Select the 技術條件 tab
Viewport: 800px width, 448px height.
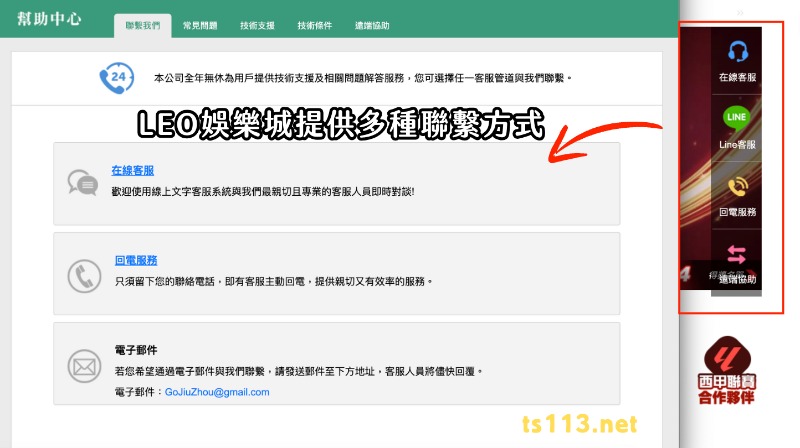click(315, 26)
